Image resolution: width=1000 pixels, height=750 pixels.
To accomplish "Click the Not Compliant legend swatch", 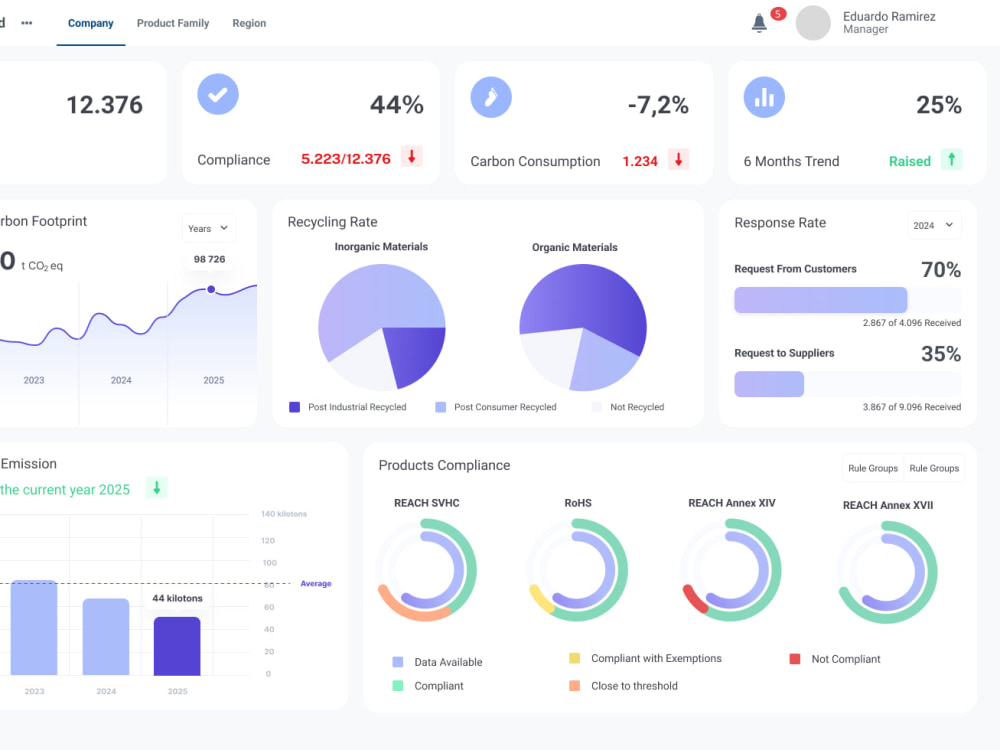I will 795,659.
